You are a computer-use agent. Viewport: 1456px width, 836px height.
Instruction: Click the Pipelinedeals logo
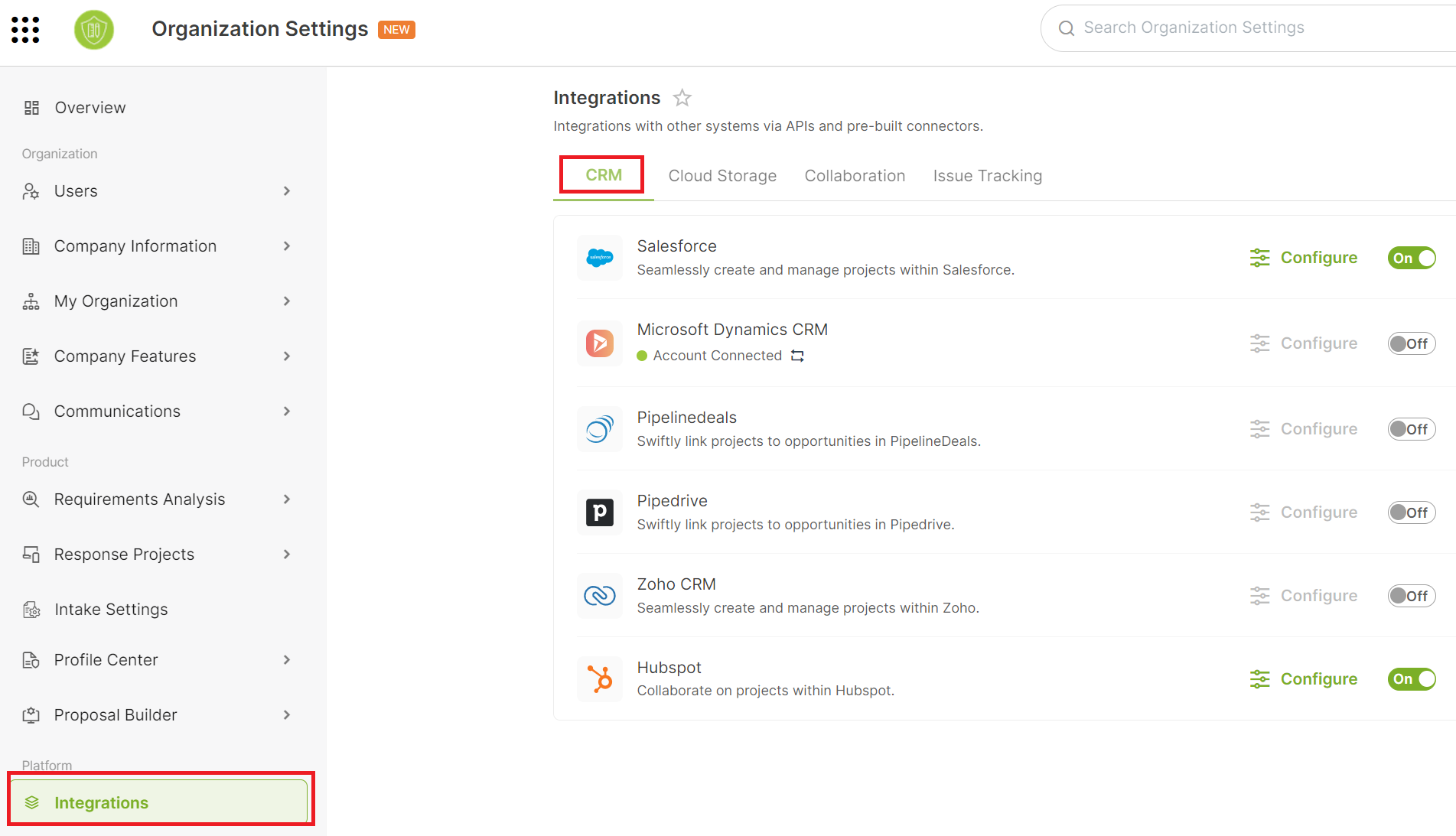point(600,429)
